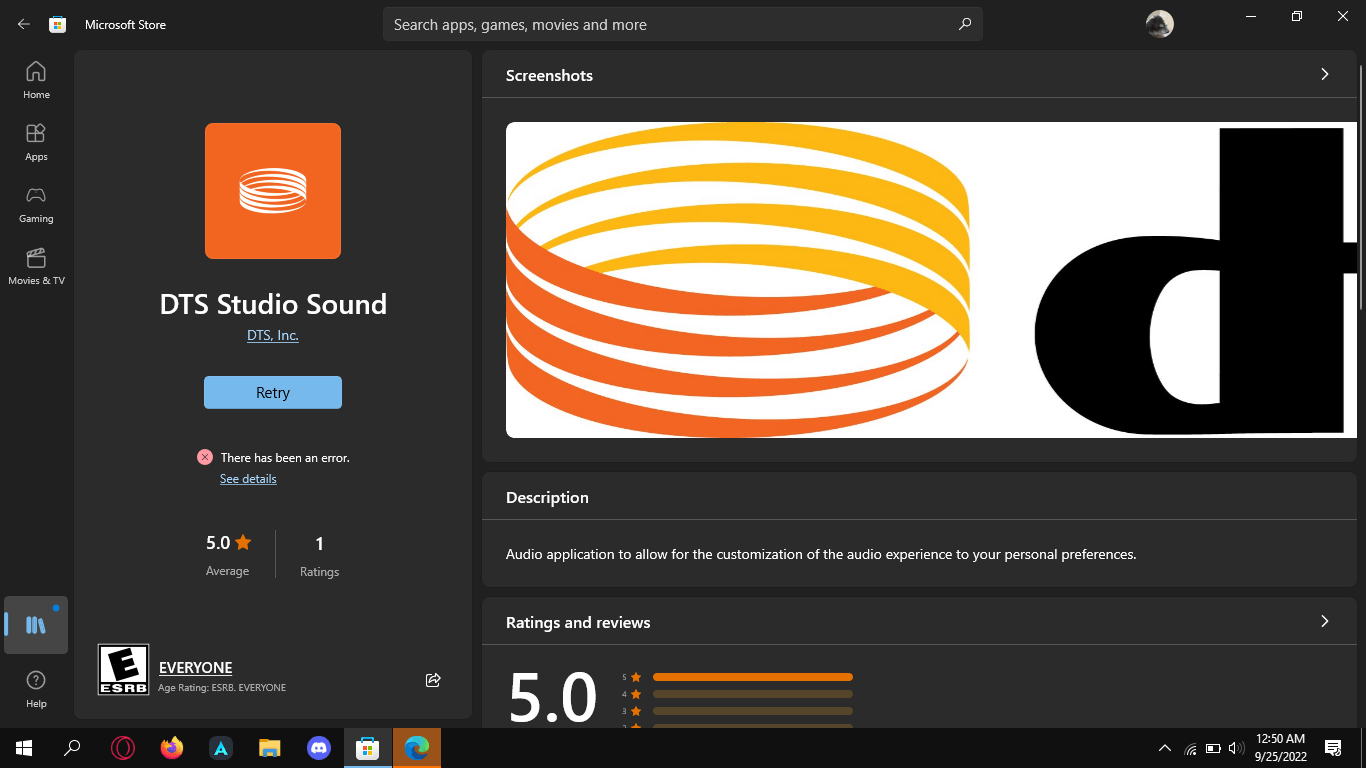1366x768 pixels.
Task: Click the Description heading
Action: [547, 497]
